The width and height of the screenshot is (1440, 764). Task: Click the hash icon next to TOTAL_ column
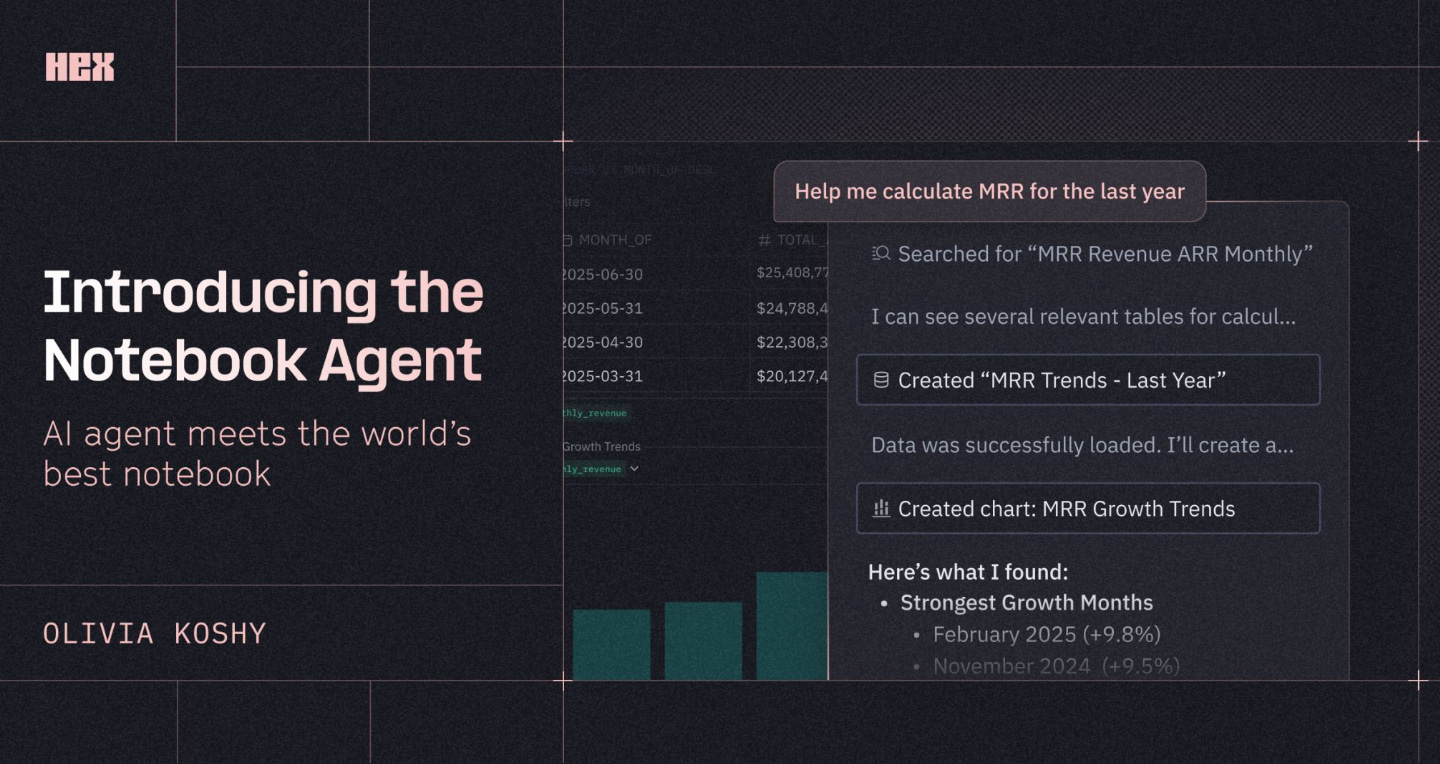click(764, 240)
